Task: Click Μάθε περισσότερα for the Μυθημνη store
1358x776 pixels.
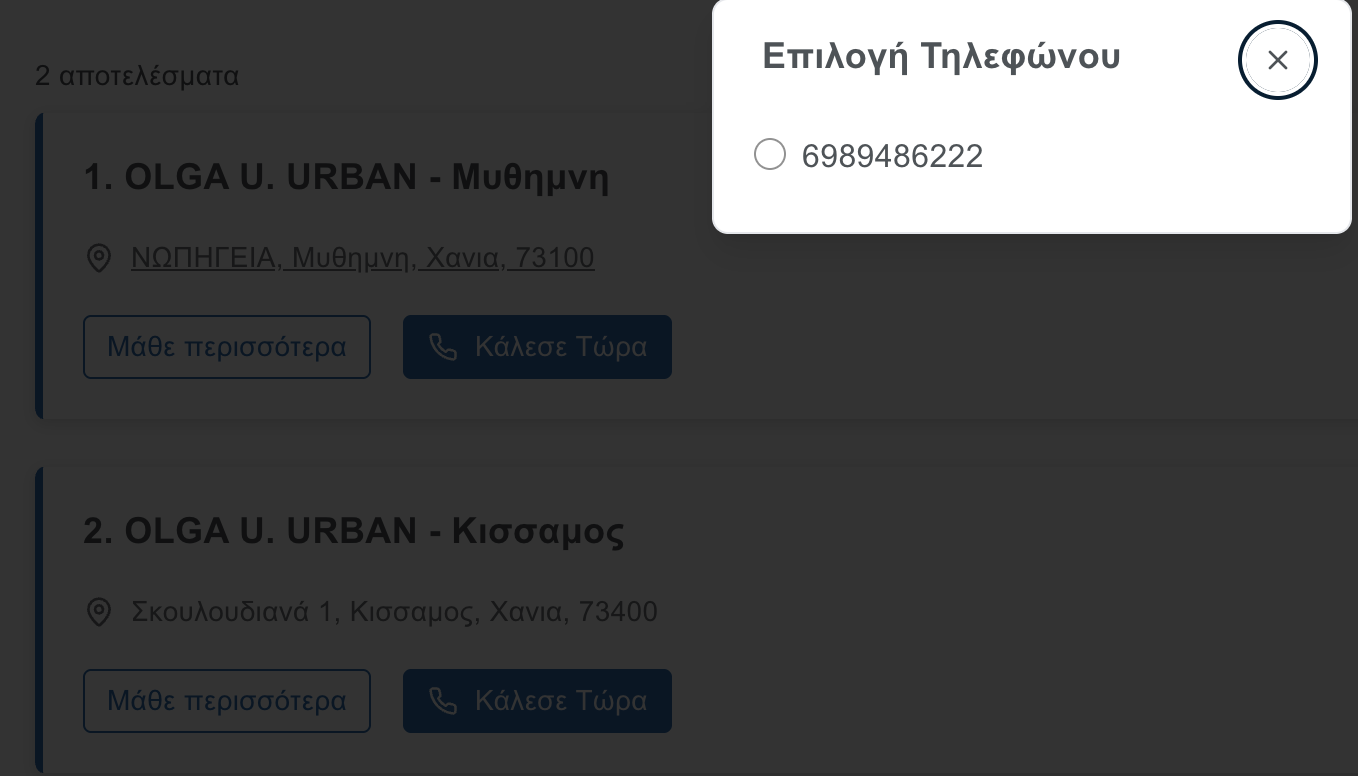Action: point(227,347)
